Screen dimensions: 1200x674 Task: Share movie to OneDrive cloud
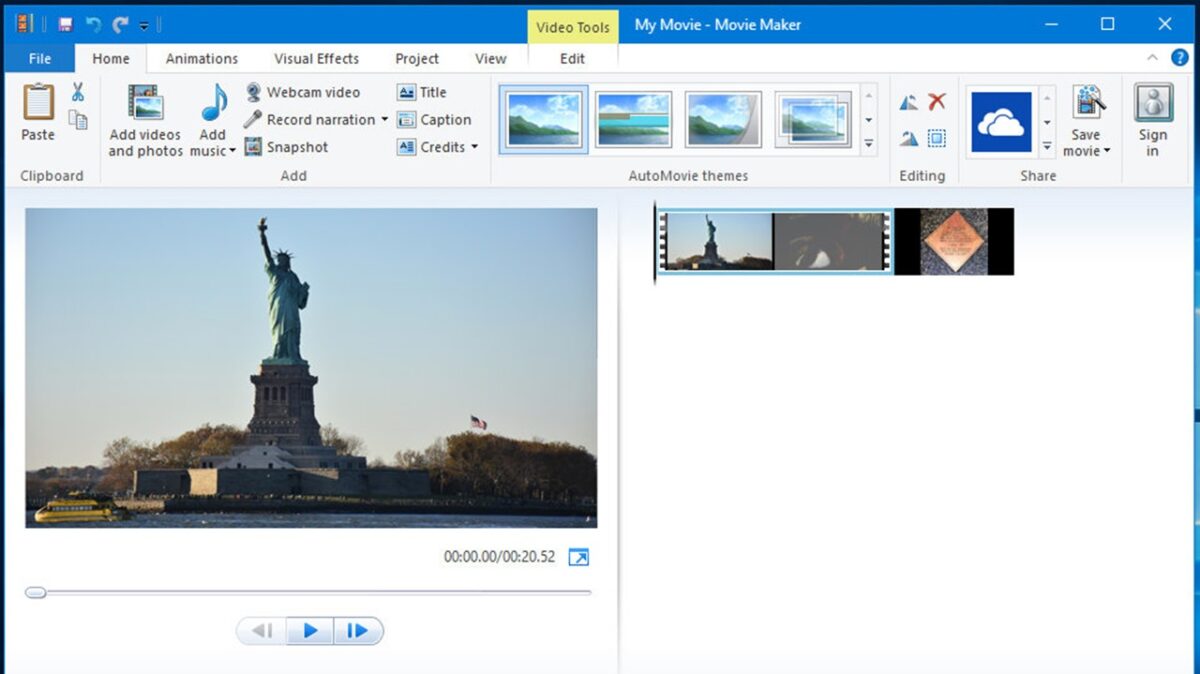pos(1001,122)
